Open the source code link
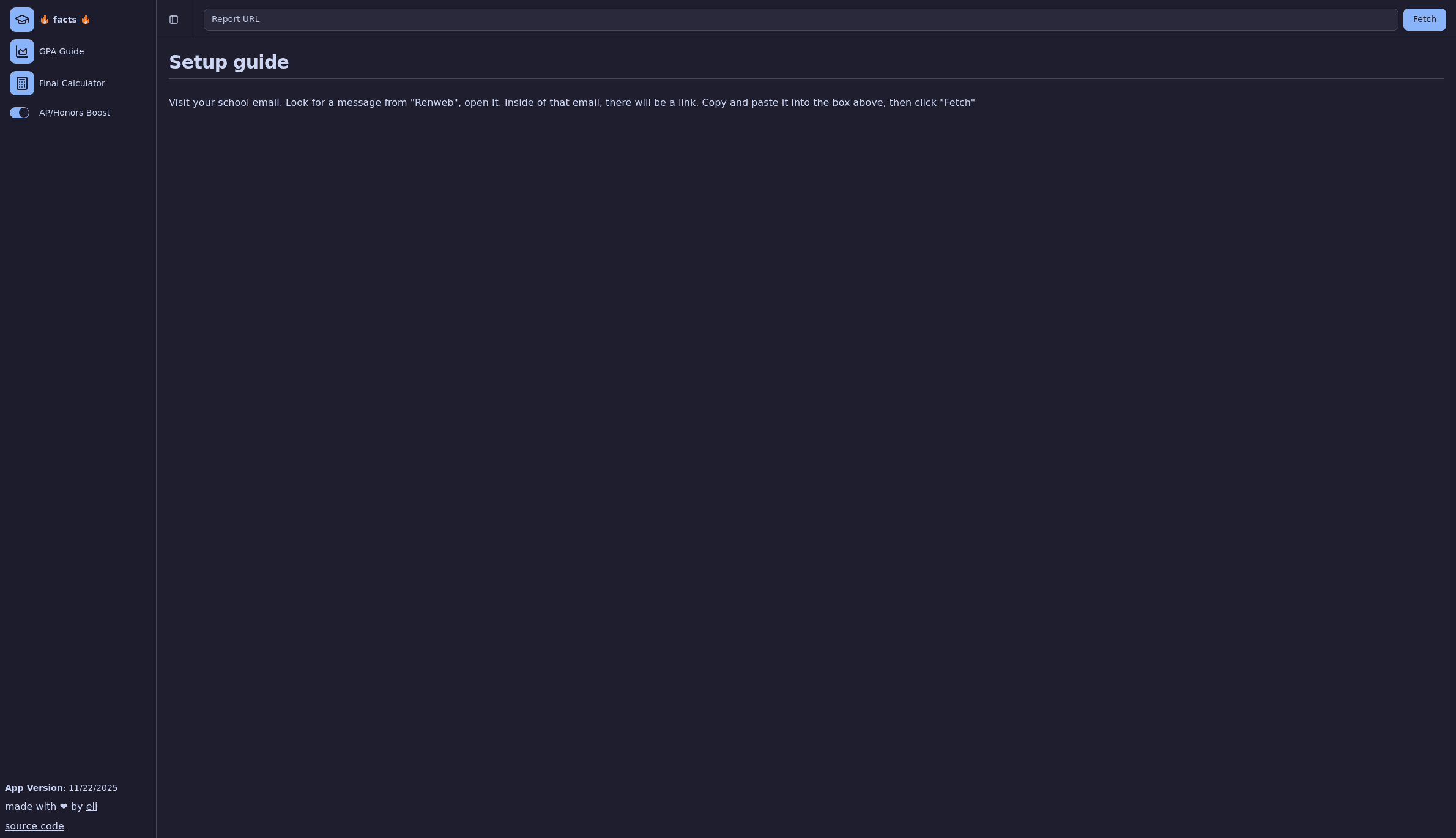Screen dimensions: 1456x838 [34, 826]
